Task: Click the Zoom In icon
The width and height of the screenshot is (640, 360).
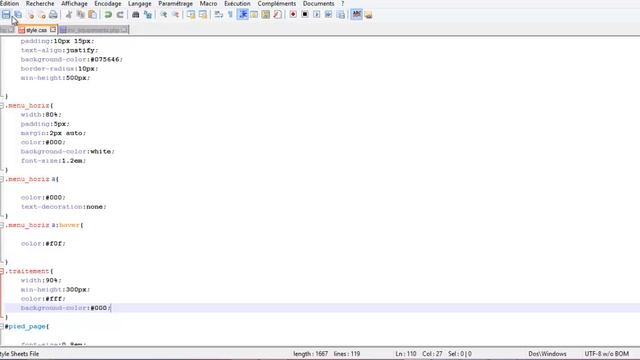Action: [x=164, y=15]
